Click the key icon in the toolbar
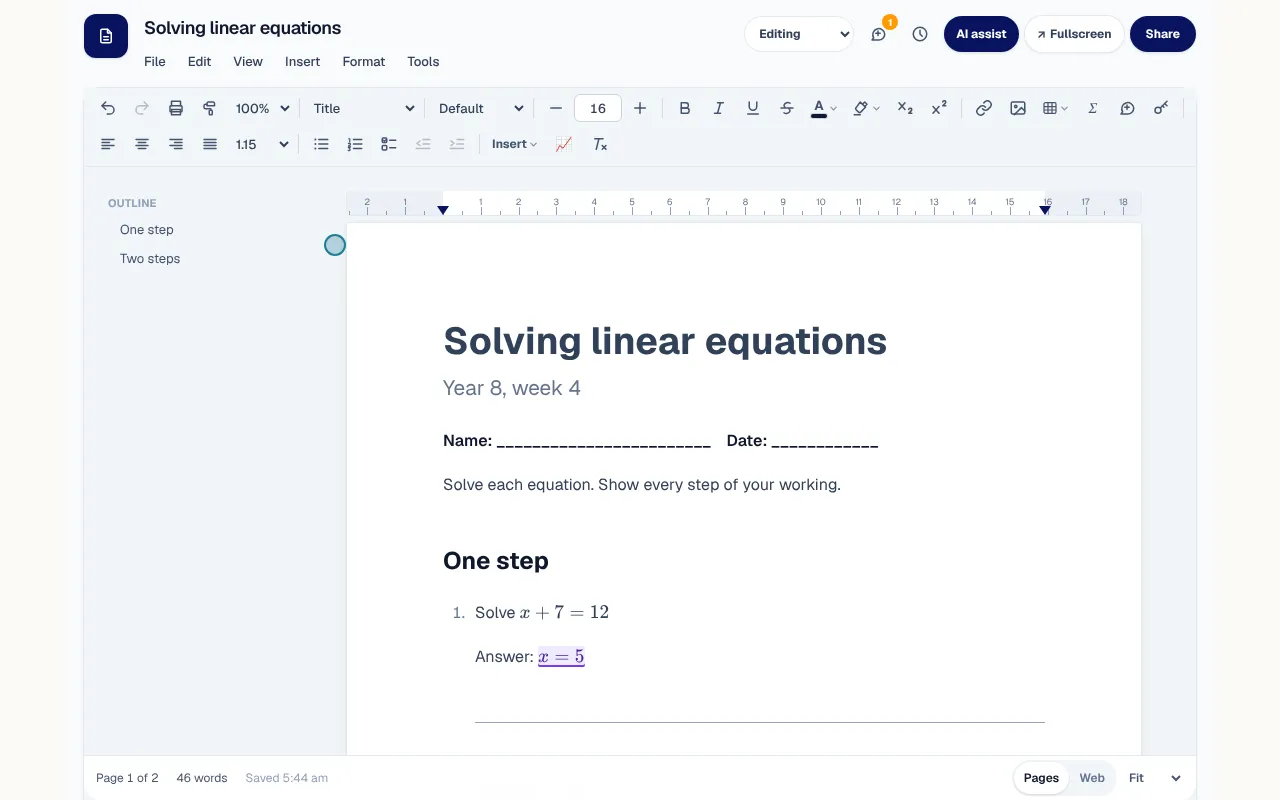1280x800 pixels. coord(1161,108)
